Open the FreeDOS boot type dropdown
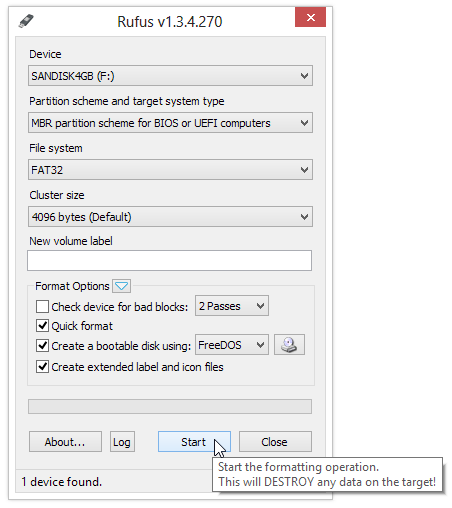 232,345
